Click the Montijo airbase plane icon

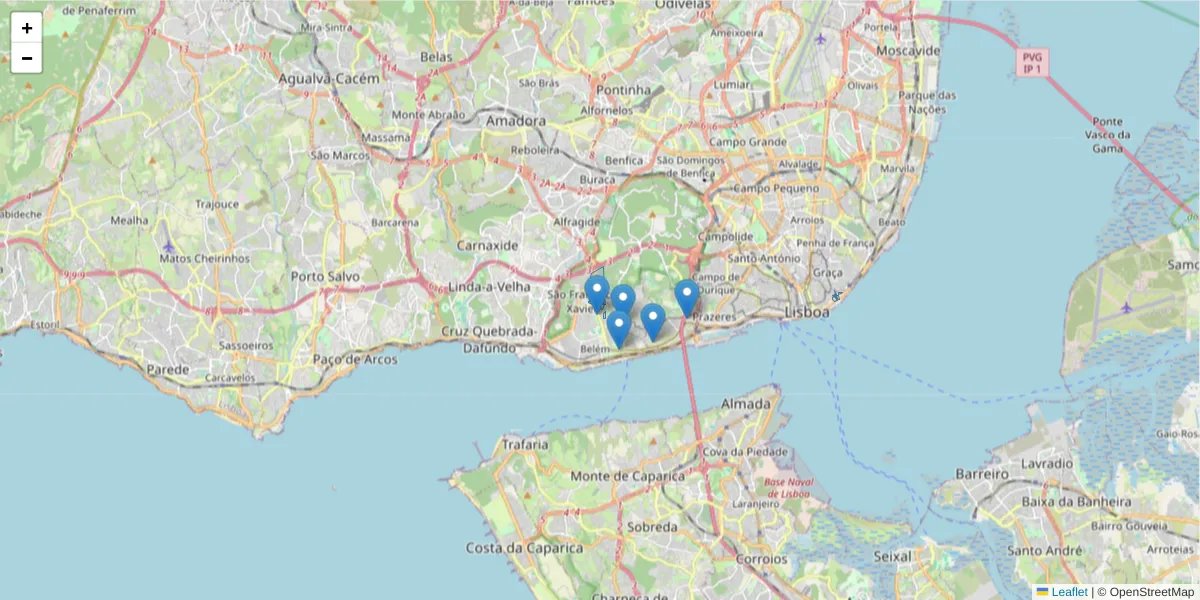tap(1128, 307)
